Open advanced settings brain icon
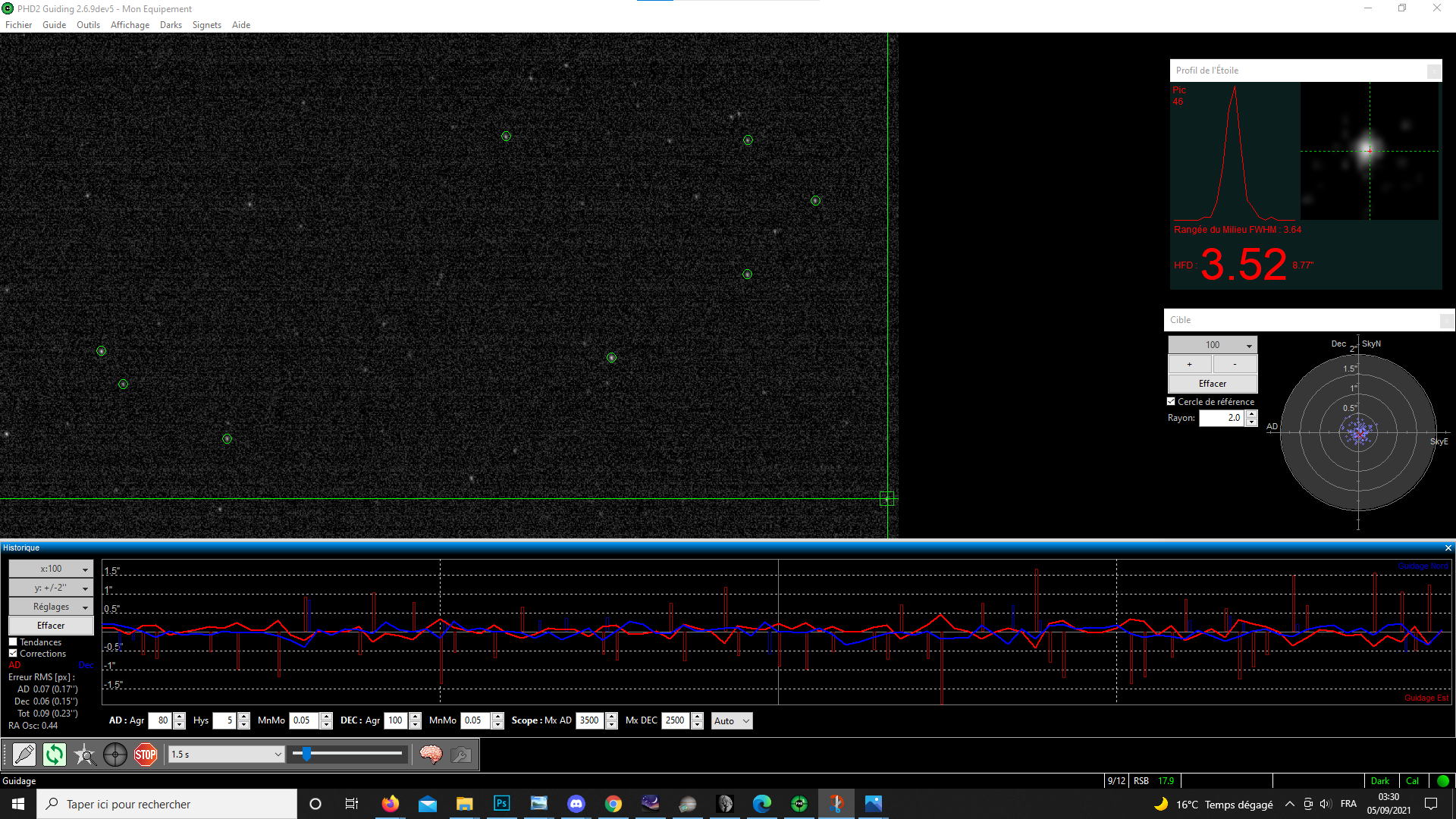Screen dimensions: 1456x819 (431, 755)
